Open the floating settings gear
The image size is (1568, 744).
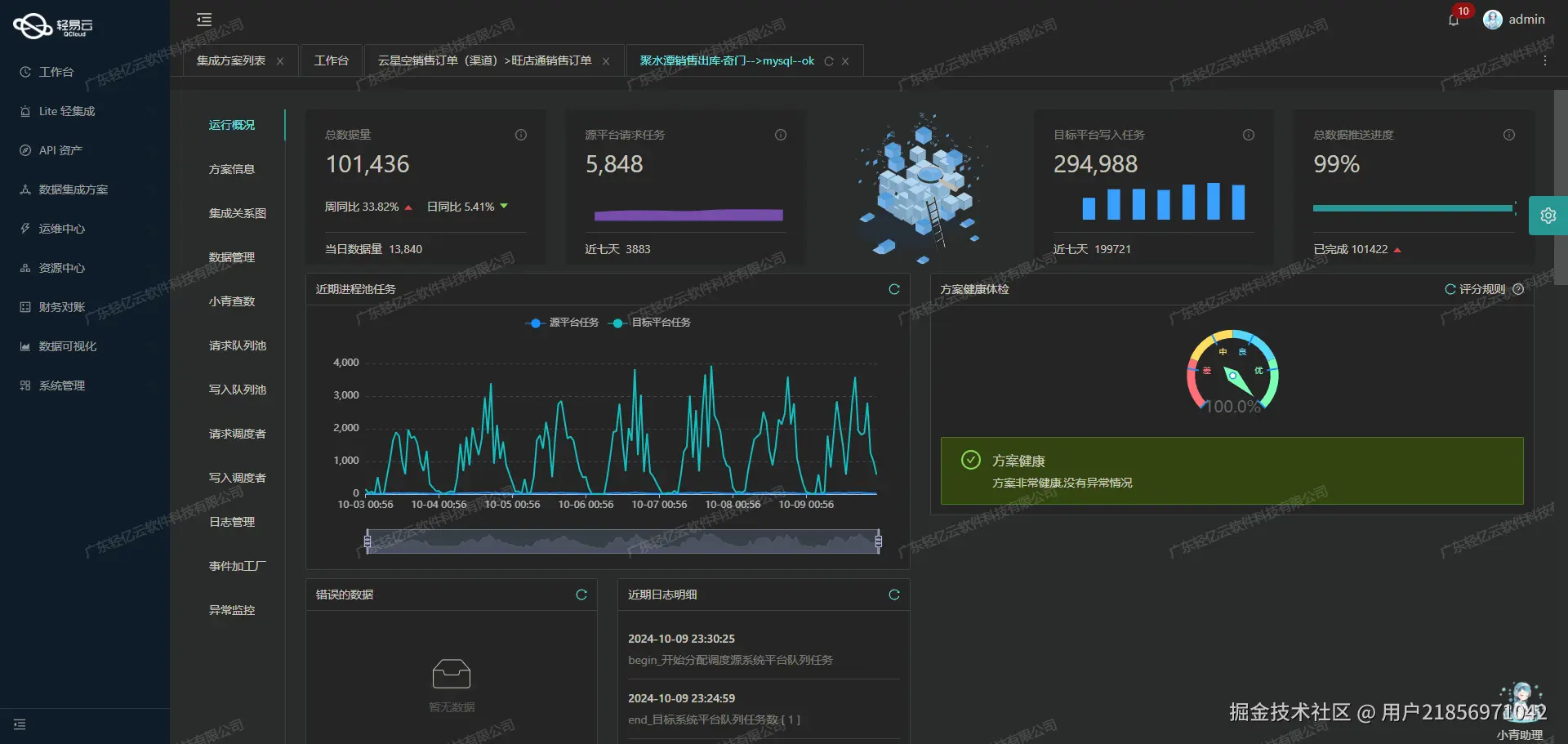[1548, 216]
